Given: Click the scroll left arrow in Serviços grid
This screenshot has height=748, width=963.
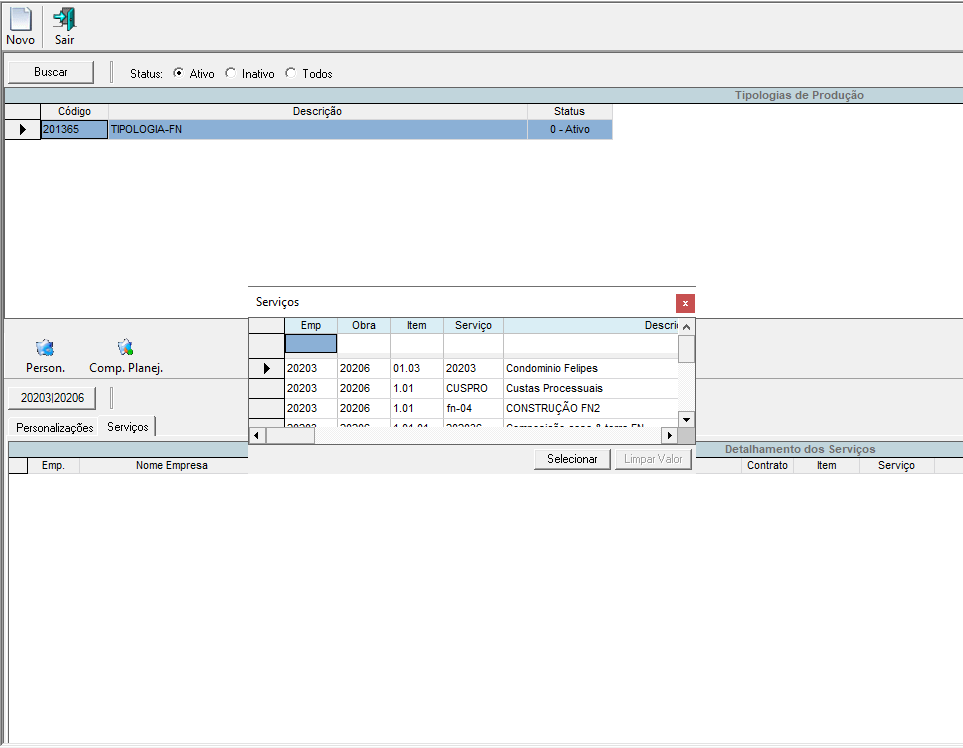Looking at the screenshot, I should pos(256,436).
